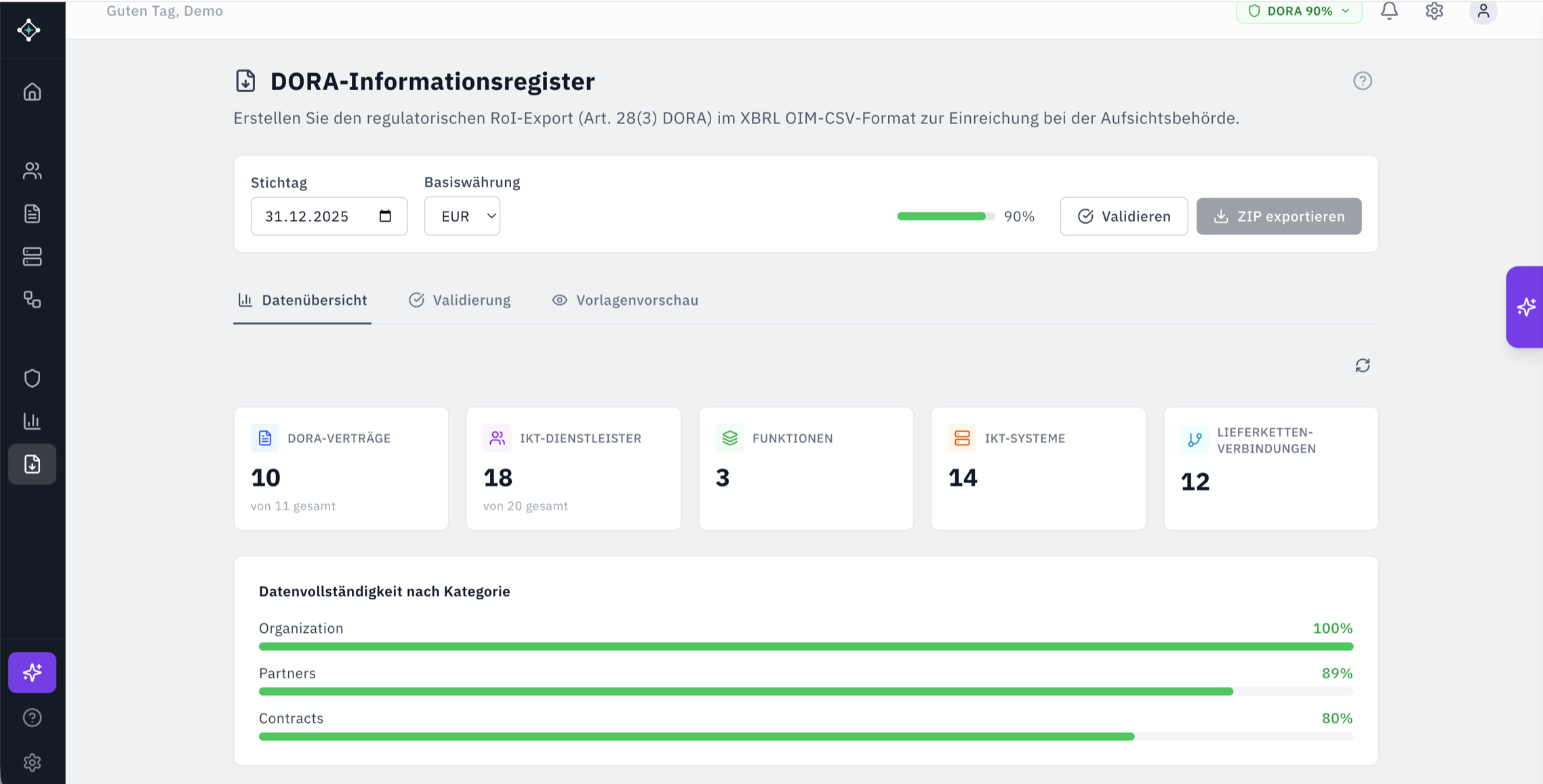Switch to the Validierung tab
The height and width of the screenshot is (784, 1543).
pyautogui.click(x=460, y=300)
